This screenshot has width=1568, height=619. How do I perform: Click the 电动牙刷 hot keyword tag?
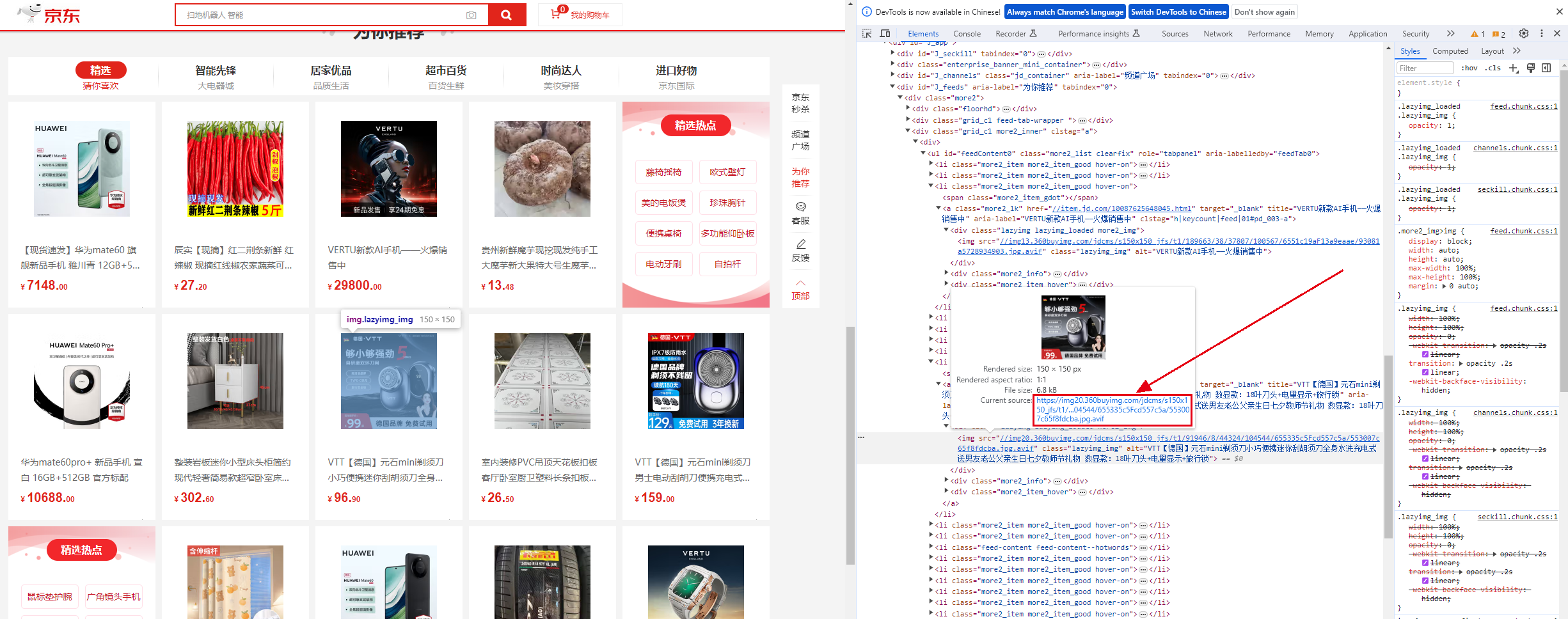click(x=663, y=264)
